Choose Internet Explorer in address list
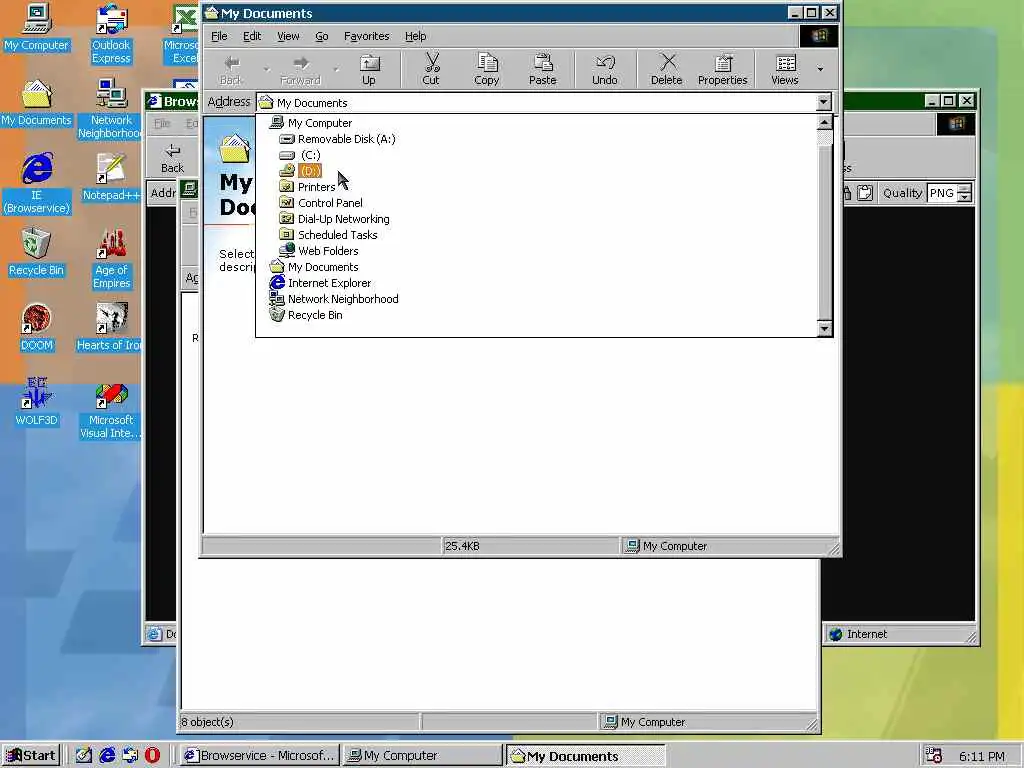 [329, 283]
